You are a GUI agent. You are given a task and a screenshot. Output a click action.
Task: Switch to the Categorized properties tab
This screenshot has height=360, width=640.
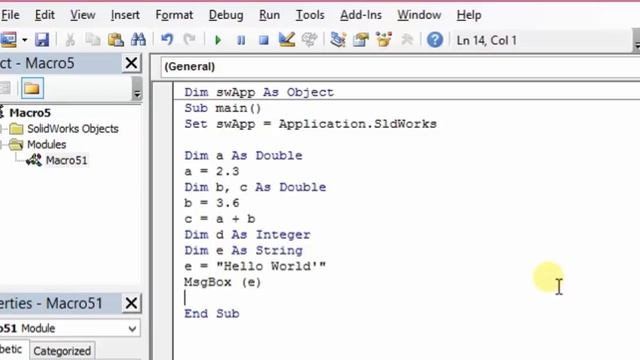tap(62, 351)
